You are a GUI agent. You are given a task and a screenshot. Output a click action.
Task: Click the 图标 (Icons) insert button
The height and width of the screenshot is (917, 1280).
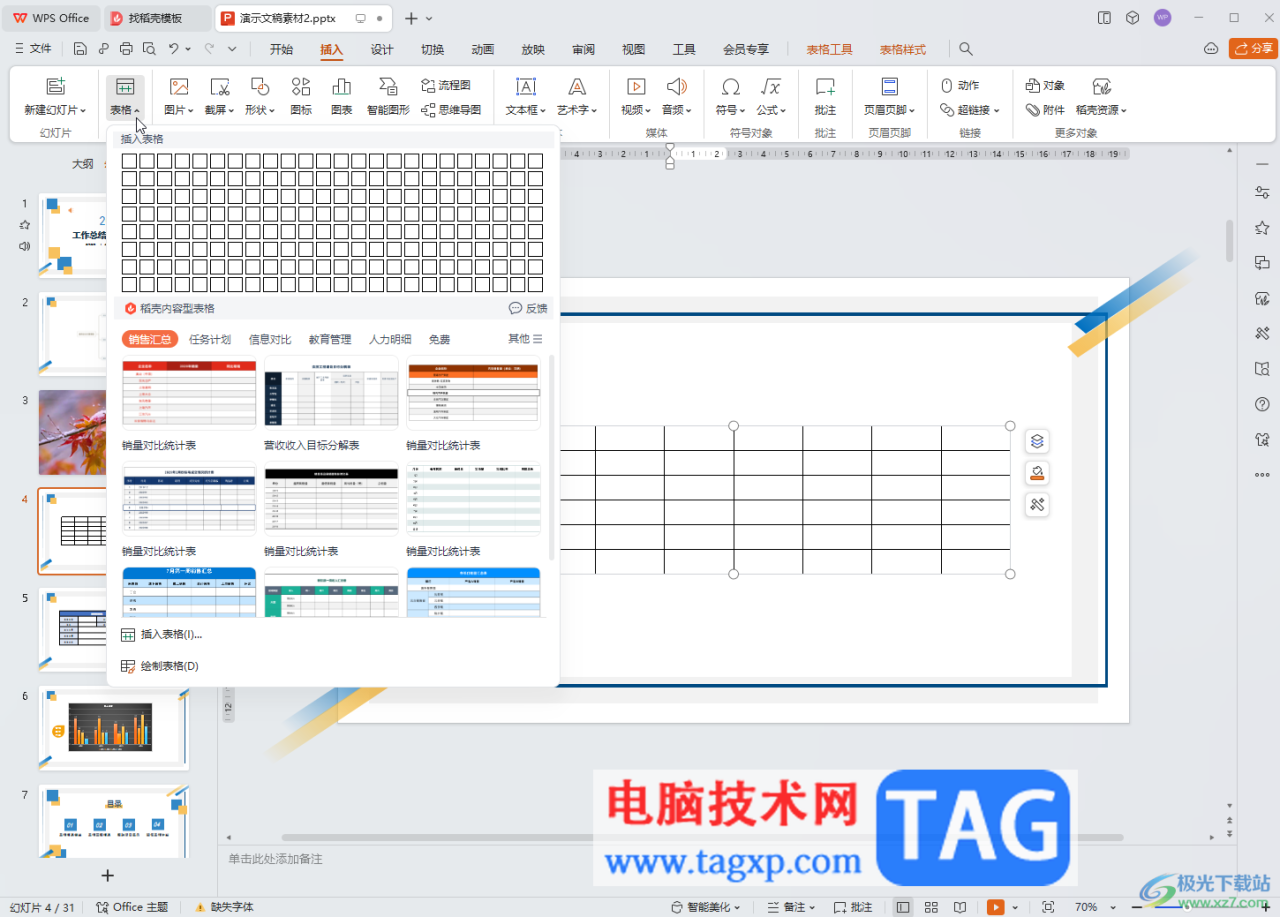click(x=301, y=97)
